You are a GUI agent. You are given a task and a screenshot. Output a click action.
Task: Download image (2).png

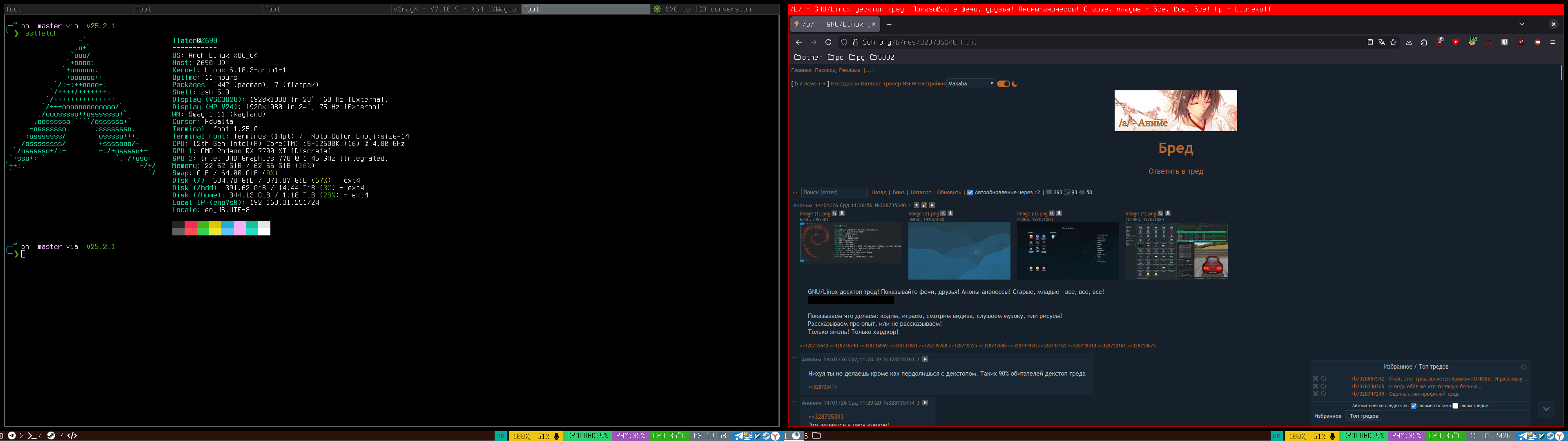950,213
